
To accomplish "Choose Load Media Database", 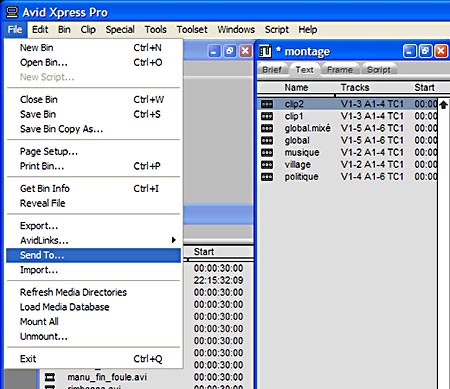I will point(93,307).
